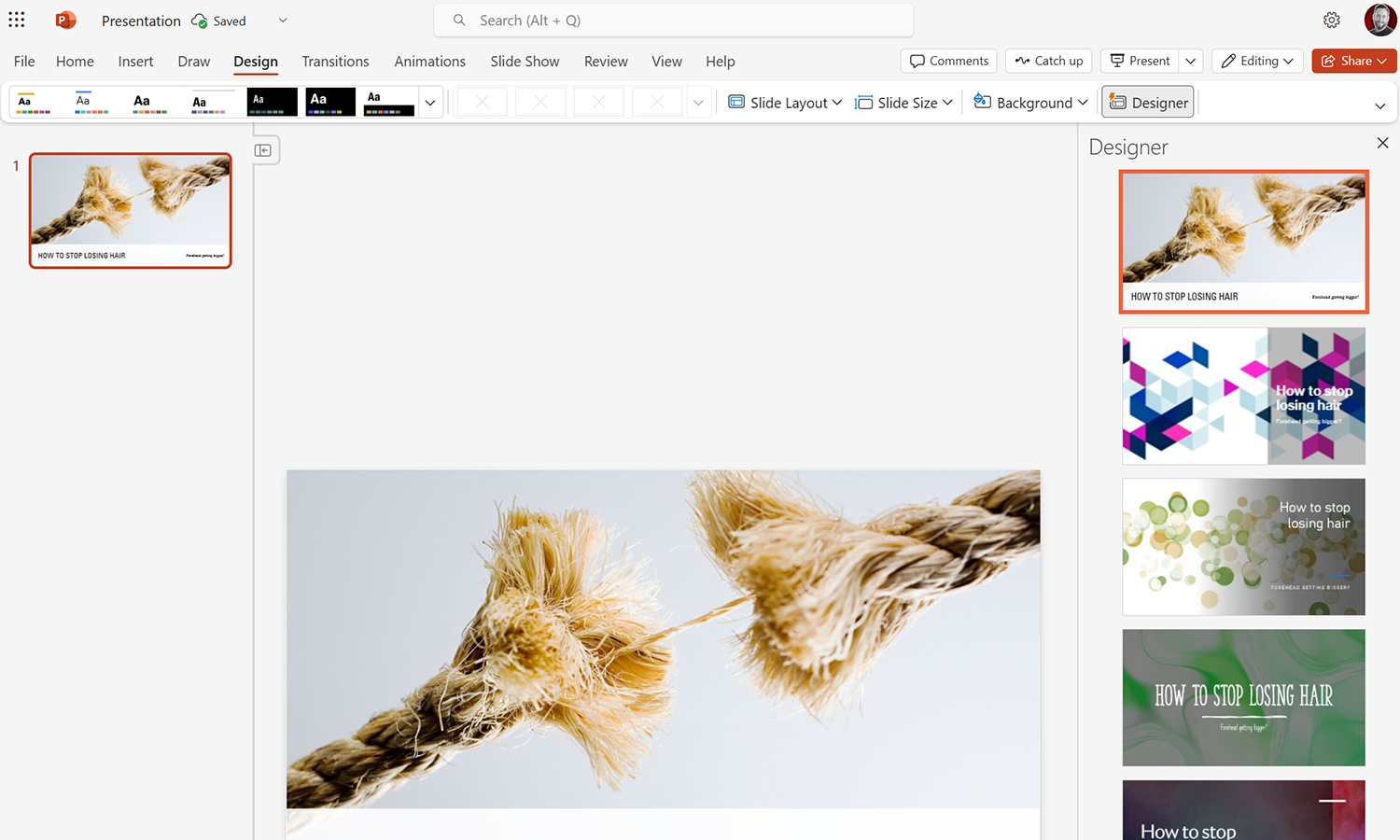This screenshot has height=840, width=1400.
Task: Toggle the Designer pane off
Action: tap(1147, 102)
